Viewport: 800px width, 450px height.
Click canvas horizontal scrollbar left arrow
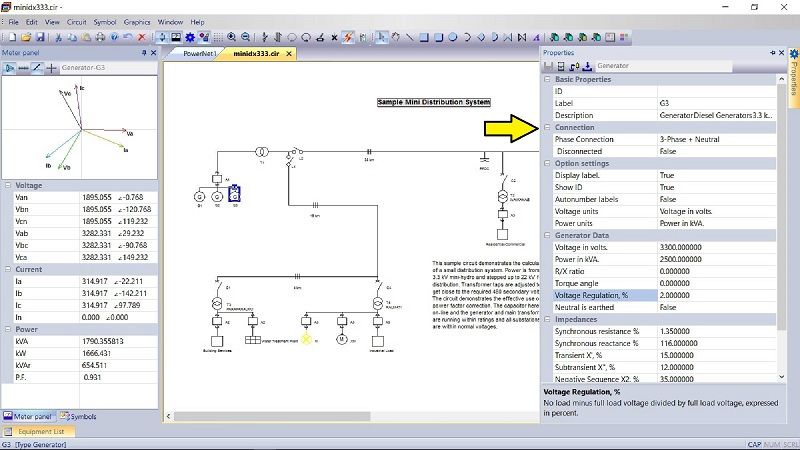168,416
